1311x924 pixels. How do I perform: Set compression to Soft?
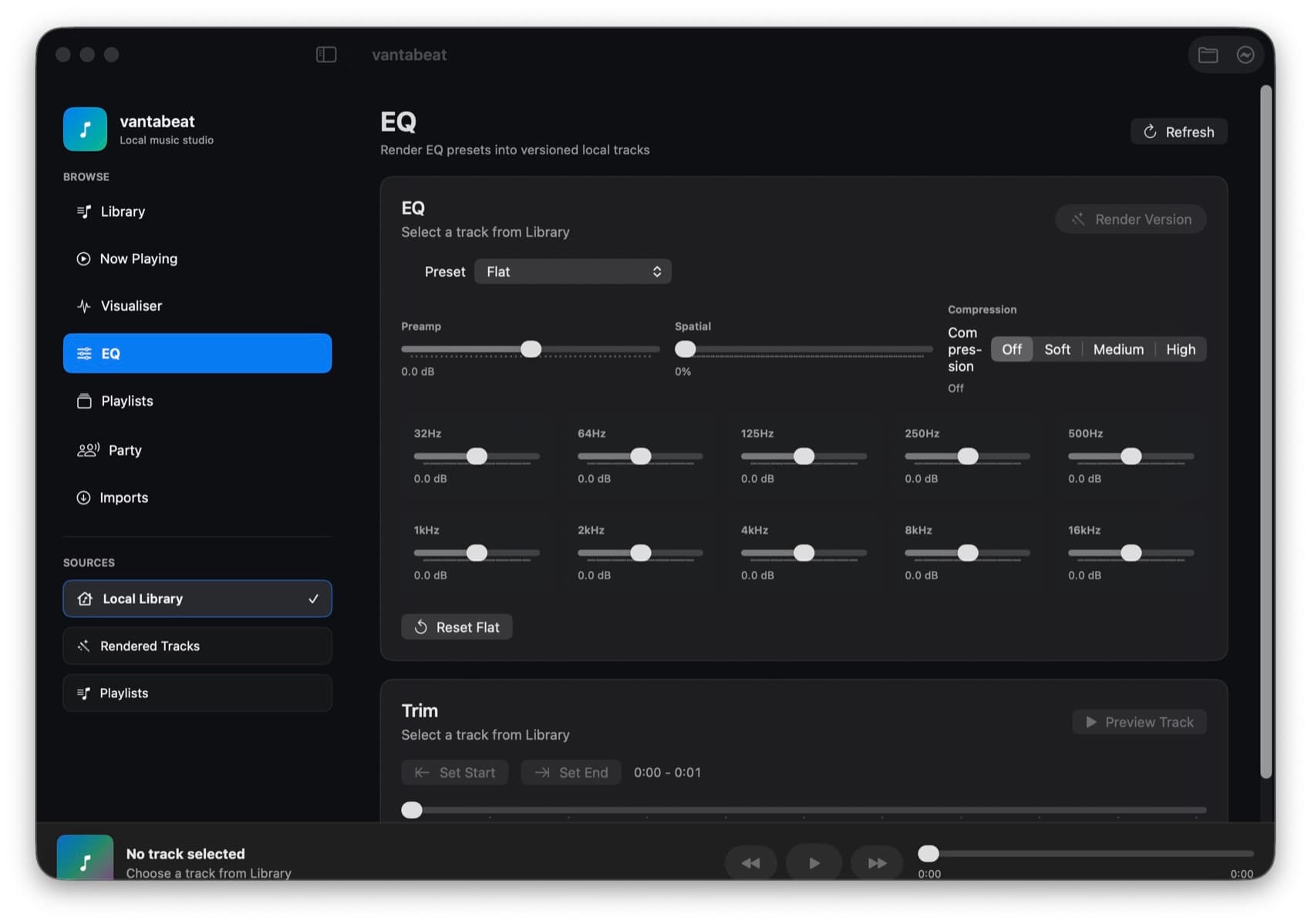coord(1057,349)
